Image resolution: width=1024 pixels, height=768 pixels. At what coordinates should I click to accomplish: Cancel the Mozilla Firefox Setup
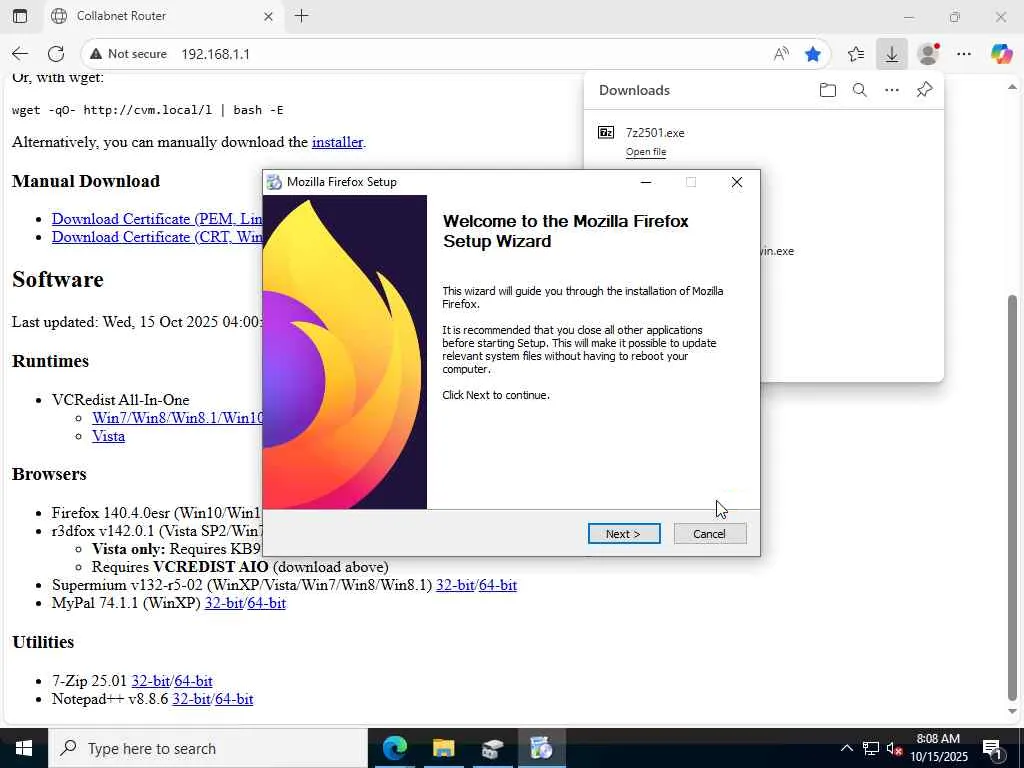click(710, 534)
